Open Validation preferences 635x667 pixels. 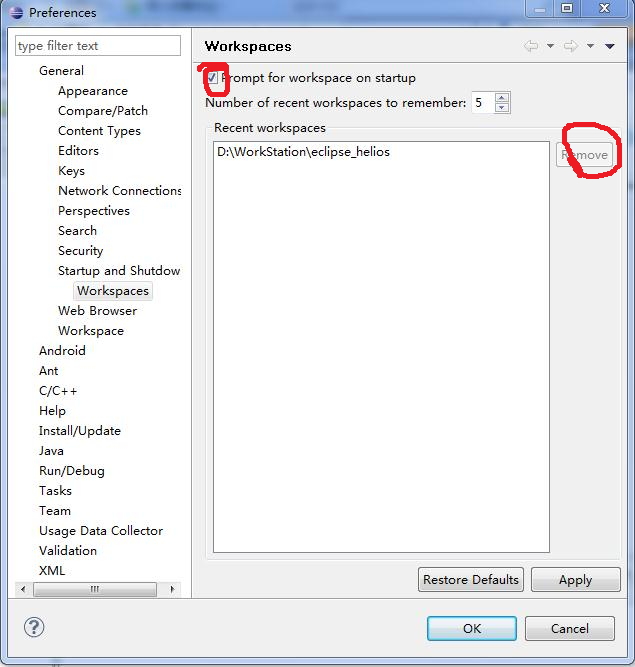[x=68, y=550]
